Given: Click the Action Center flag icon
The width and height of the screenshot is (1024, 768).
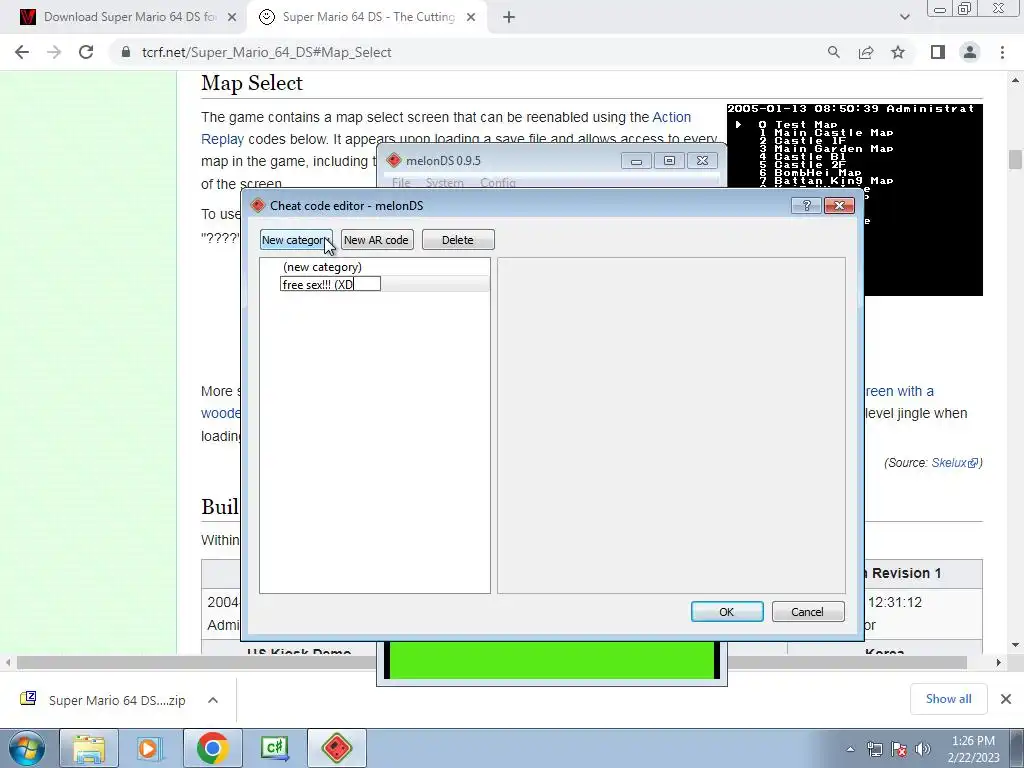Looking at the screenshot, I should pos(899,749).
